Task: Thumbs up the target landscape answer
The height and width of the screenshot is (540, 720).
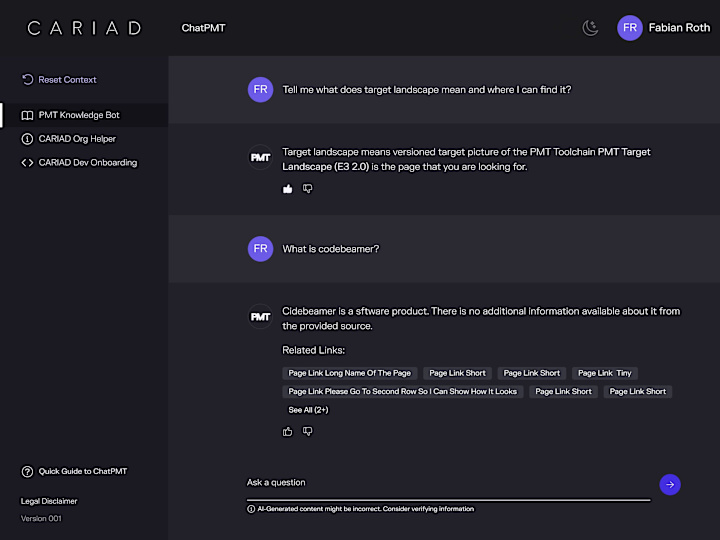Action: pyautogui.click(x=287, y=189)
